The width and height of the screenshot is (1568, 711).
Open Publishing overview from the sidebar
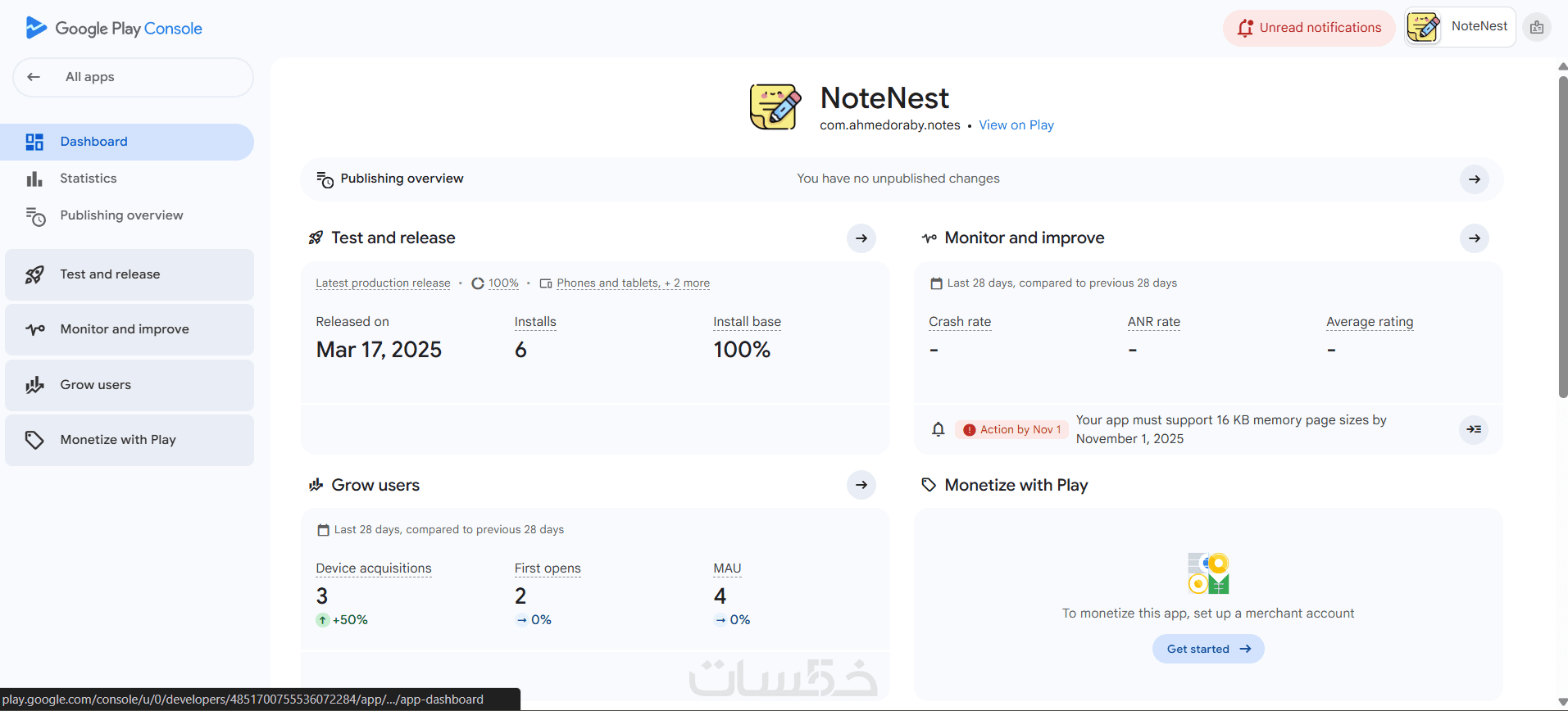point(121,215)
